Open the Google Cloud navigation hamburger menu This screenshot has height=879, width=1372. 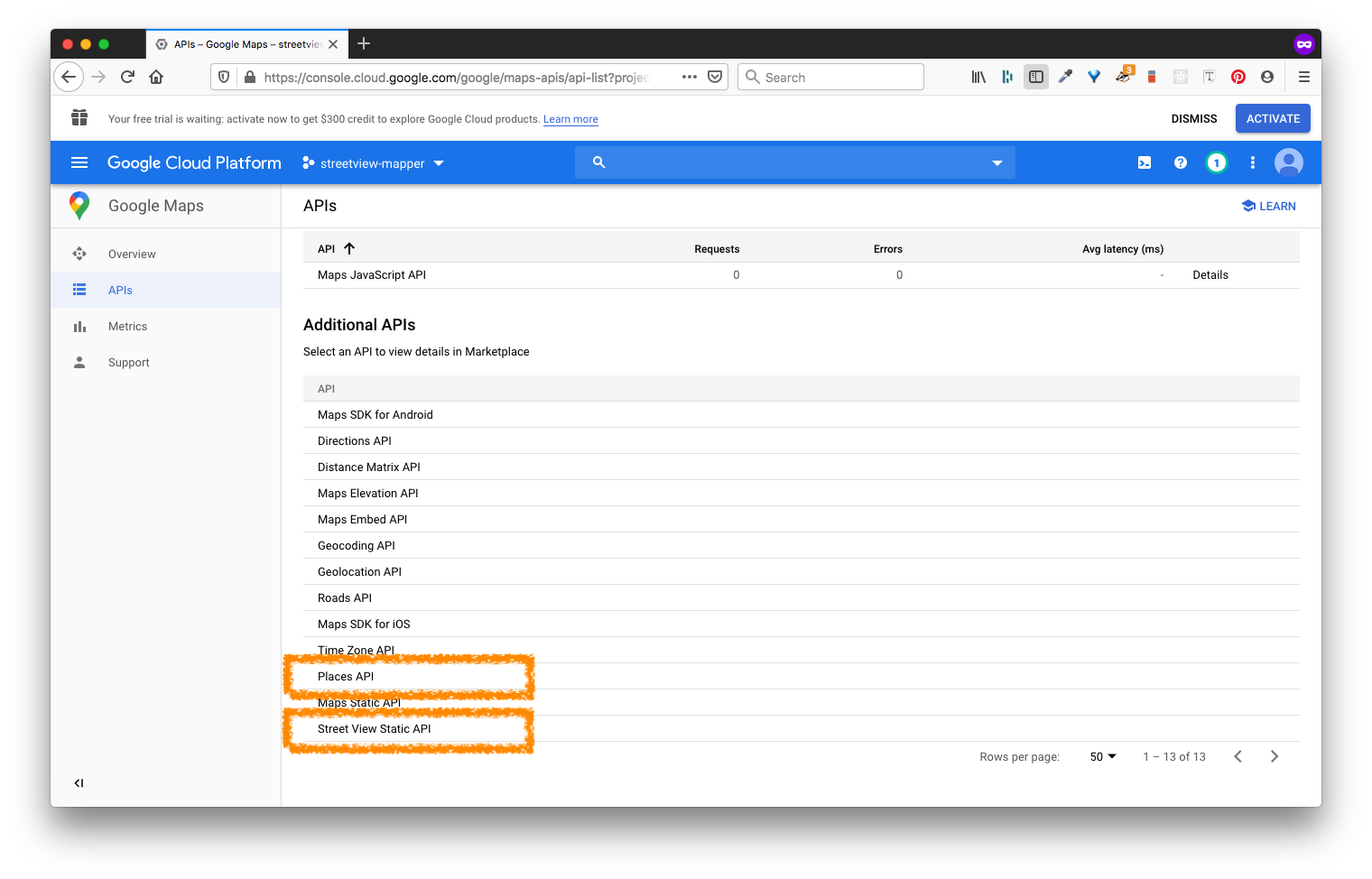[79, 162]
